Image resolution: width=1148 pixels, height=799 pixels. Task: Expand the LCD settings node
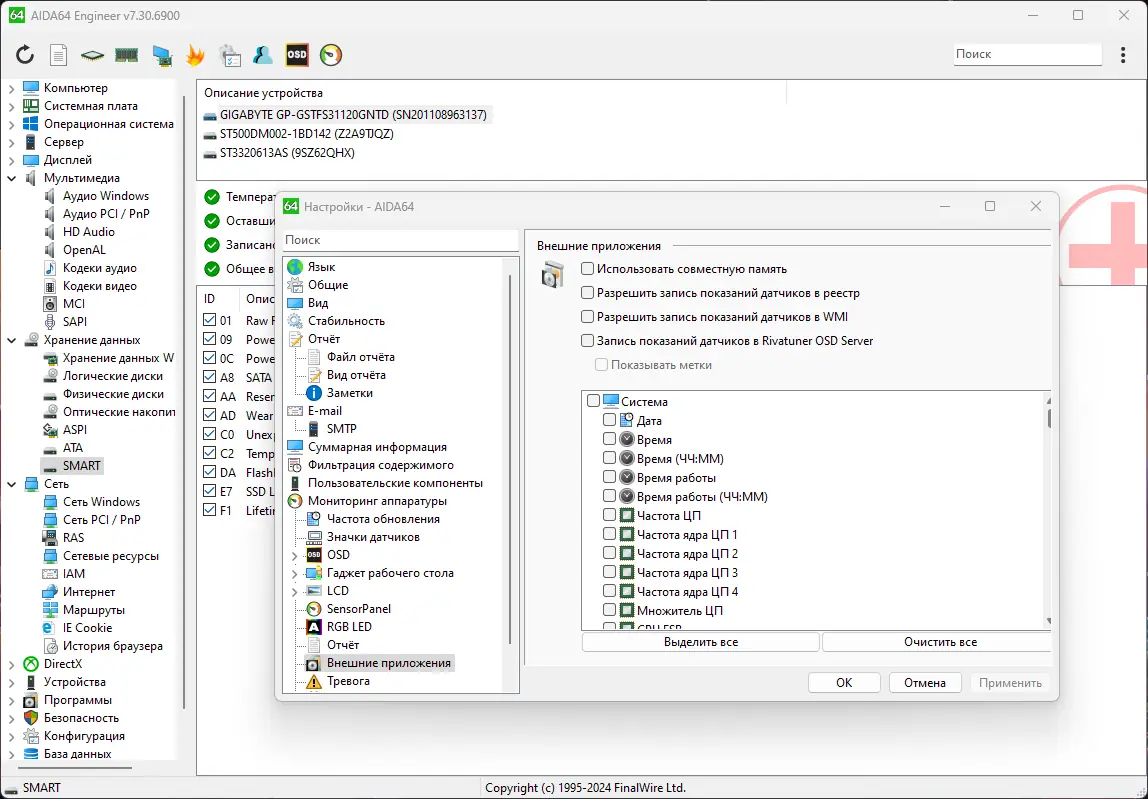point(294,592)
